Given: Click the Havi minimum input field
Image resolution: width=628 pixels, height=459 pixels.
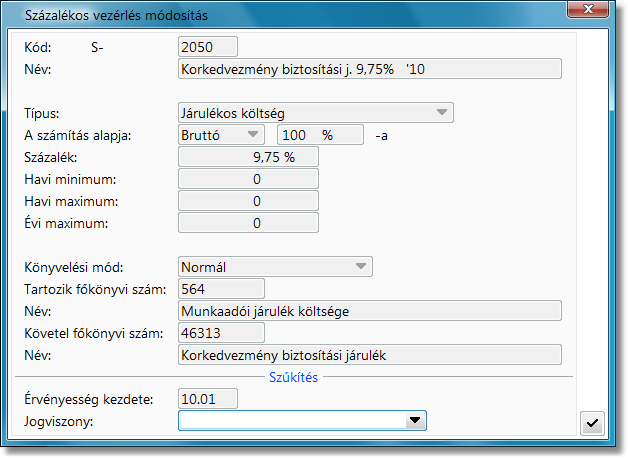Looking at the screenshot, I should [x=247, y=179].
